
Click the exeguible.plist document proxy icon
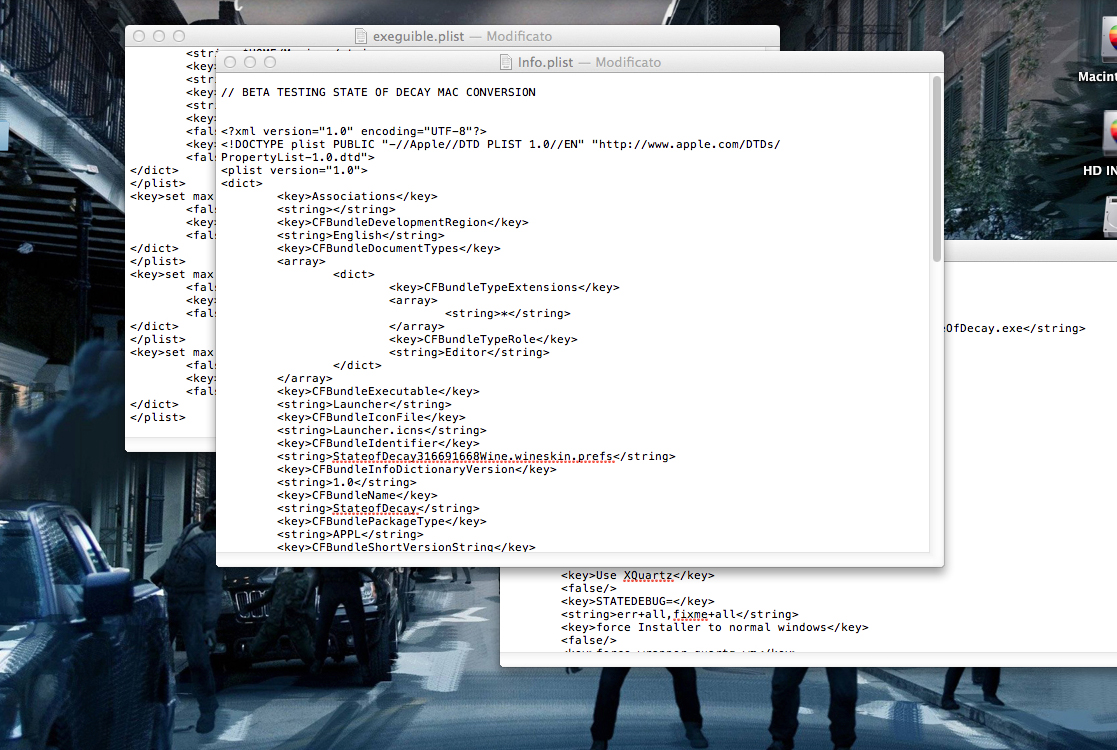361,36
